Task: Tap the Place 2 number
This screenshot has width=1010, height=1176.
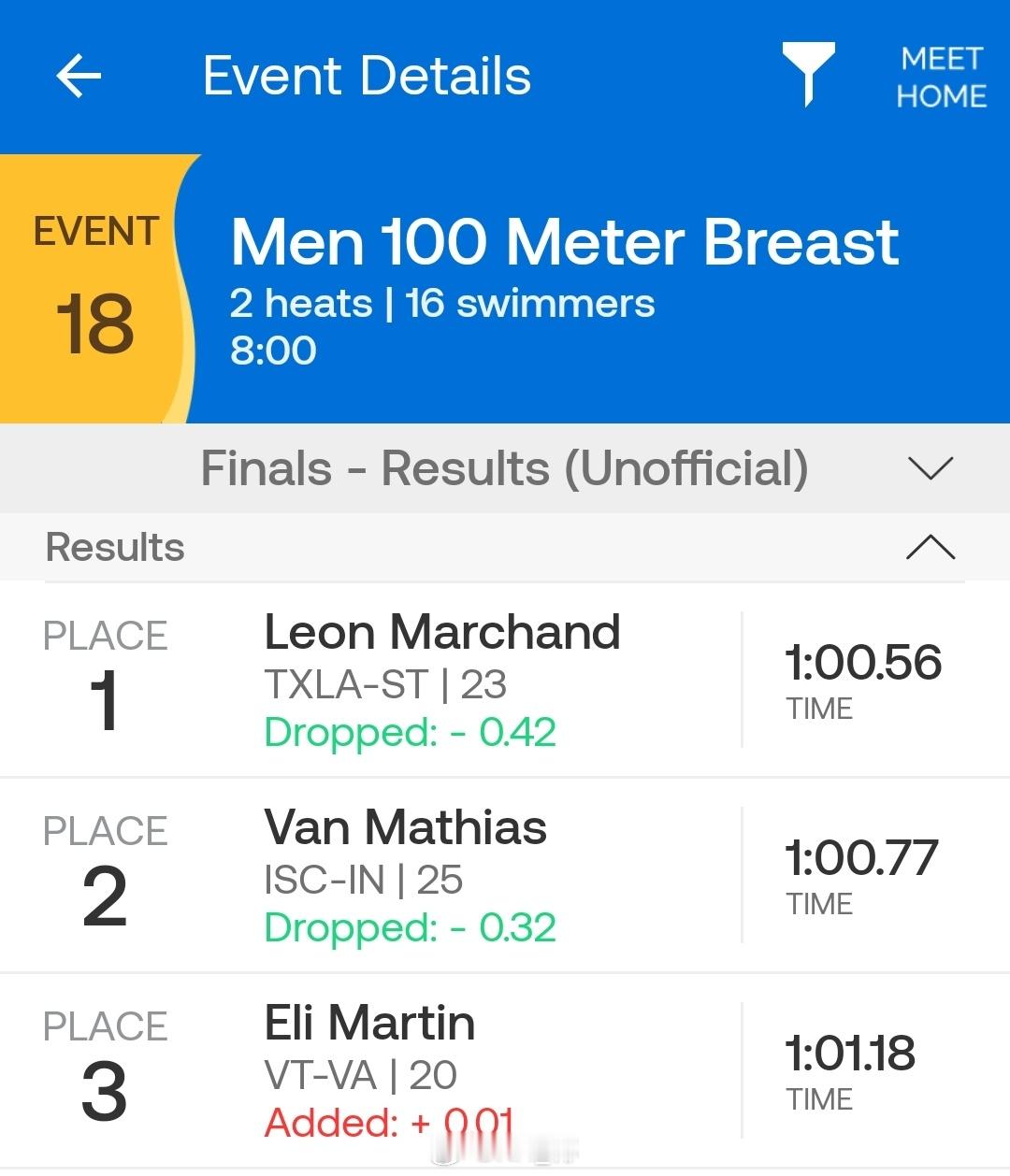Action: [104, 896]
